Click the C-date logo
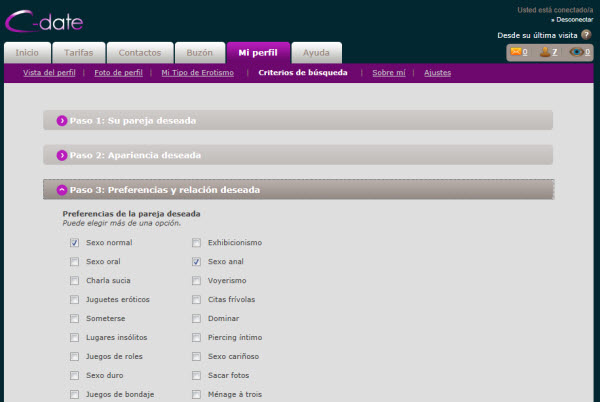Viewport: 600px width, 402px height. point(44,22)
